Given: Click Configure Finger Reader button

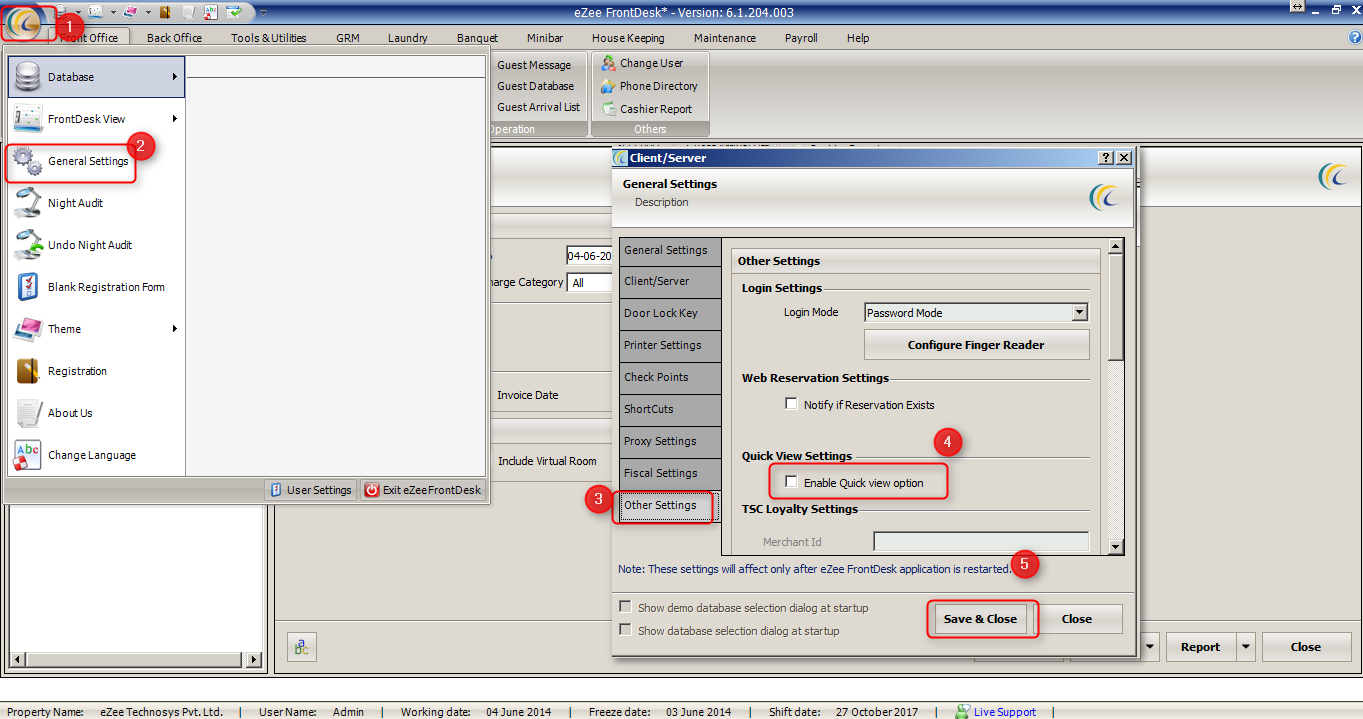Looking at the screenshot, I should (x=976, y=345).
